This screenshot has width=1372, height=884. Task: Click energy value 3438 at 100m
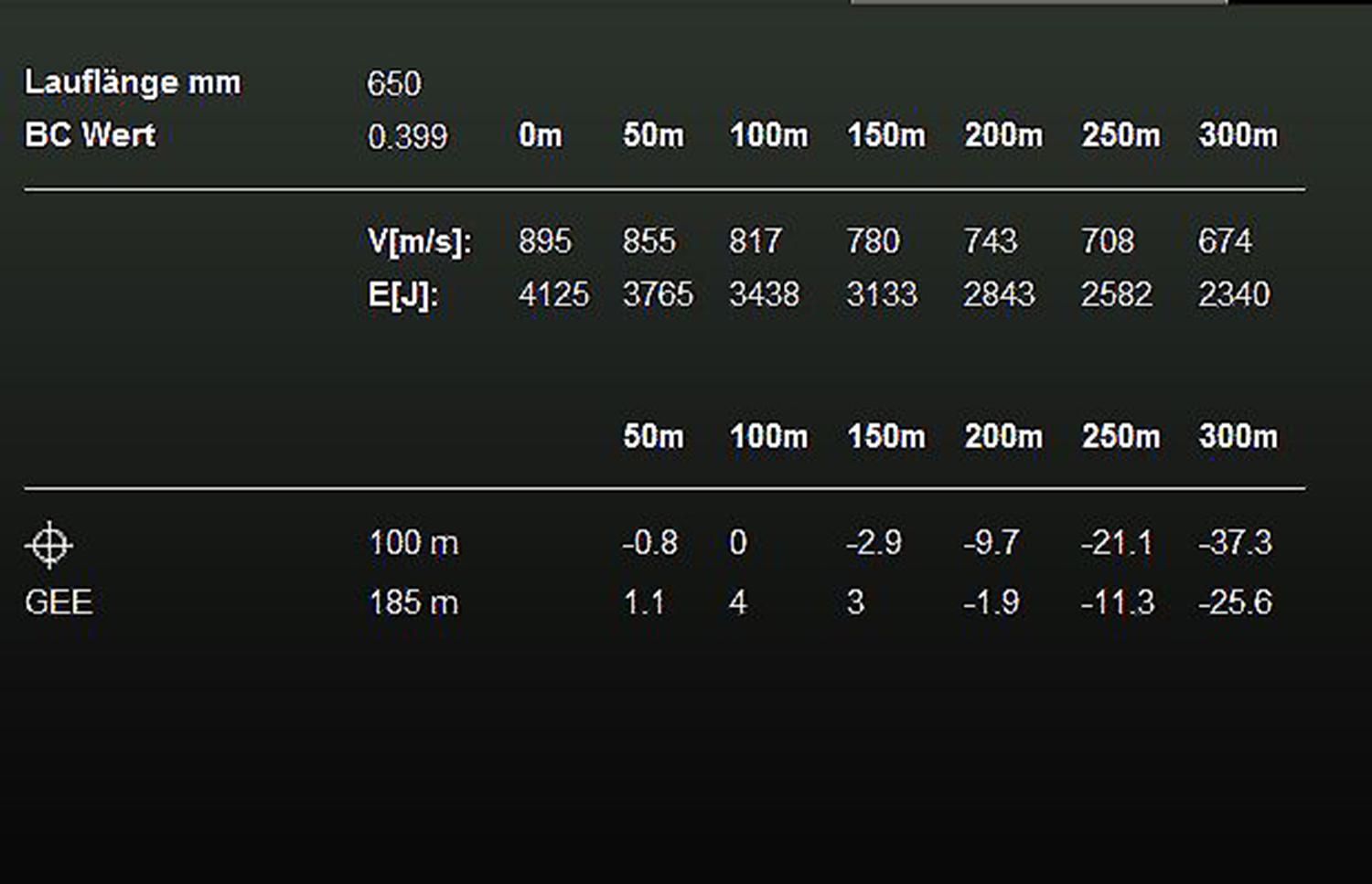pos(764,294)
